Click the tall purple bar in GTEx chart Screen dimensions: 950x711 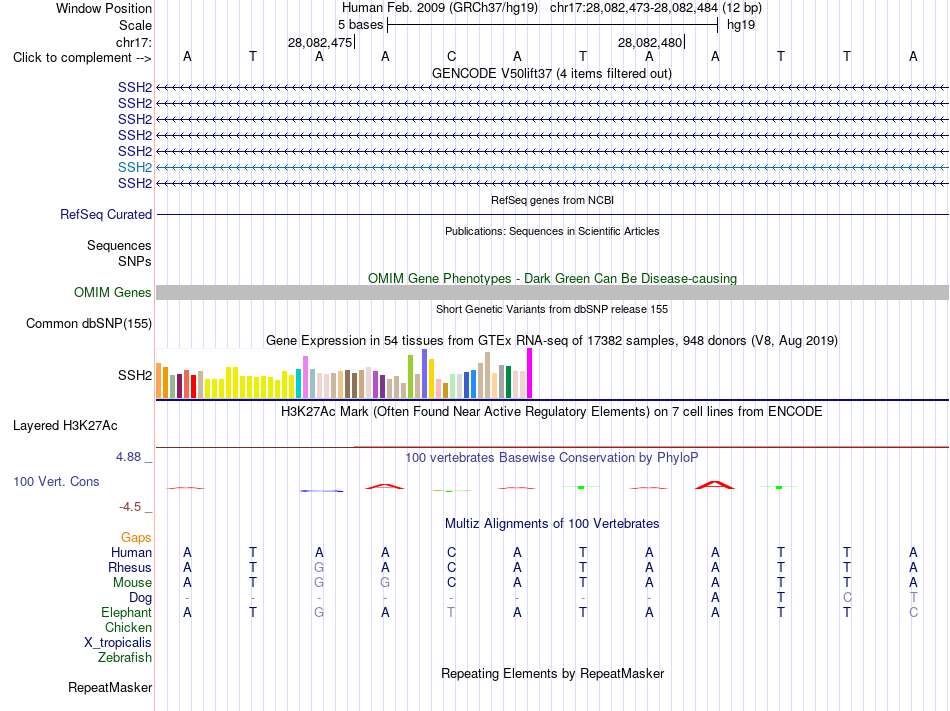point(425,373)
